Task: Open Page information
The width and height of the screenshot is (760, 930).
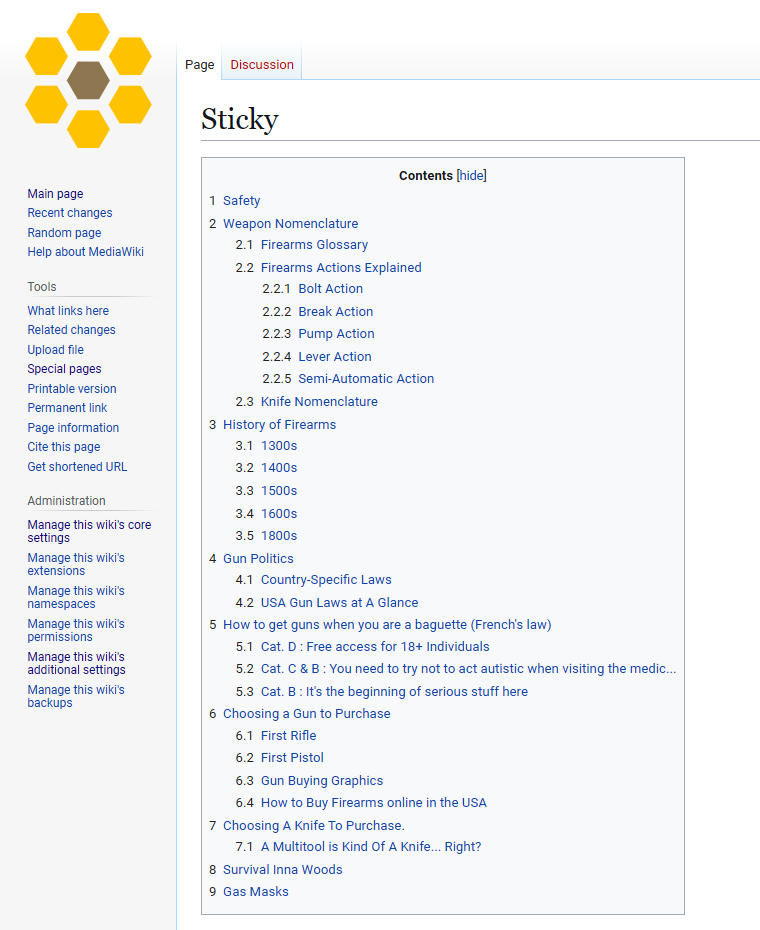Action: (x=73, y=428)
